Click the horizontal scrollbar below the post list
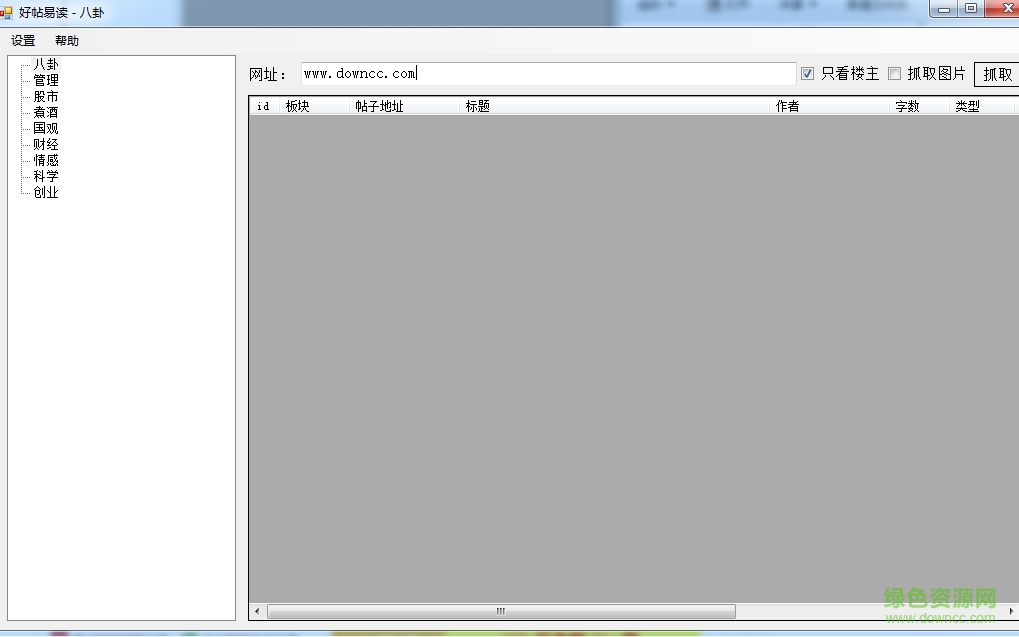This screenshot has height=637, width=1019. (500, 611)
